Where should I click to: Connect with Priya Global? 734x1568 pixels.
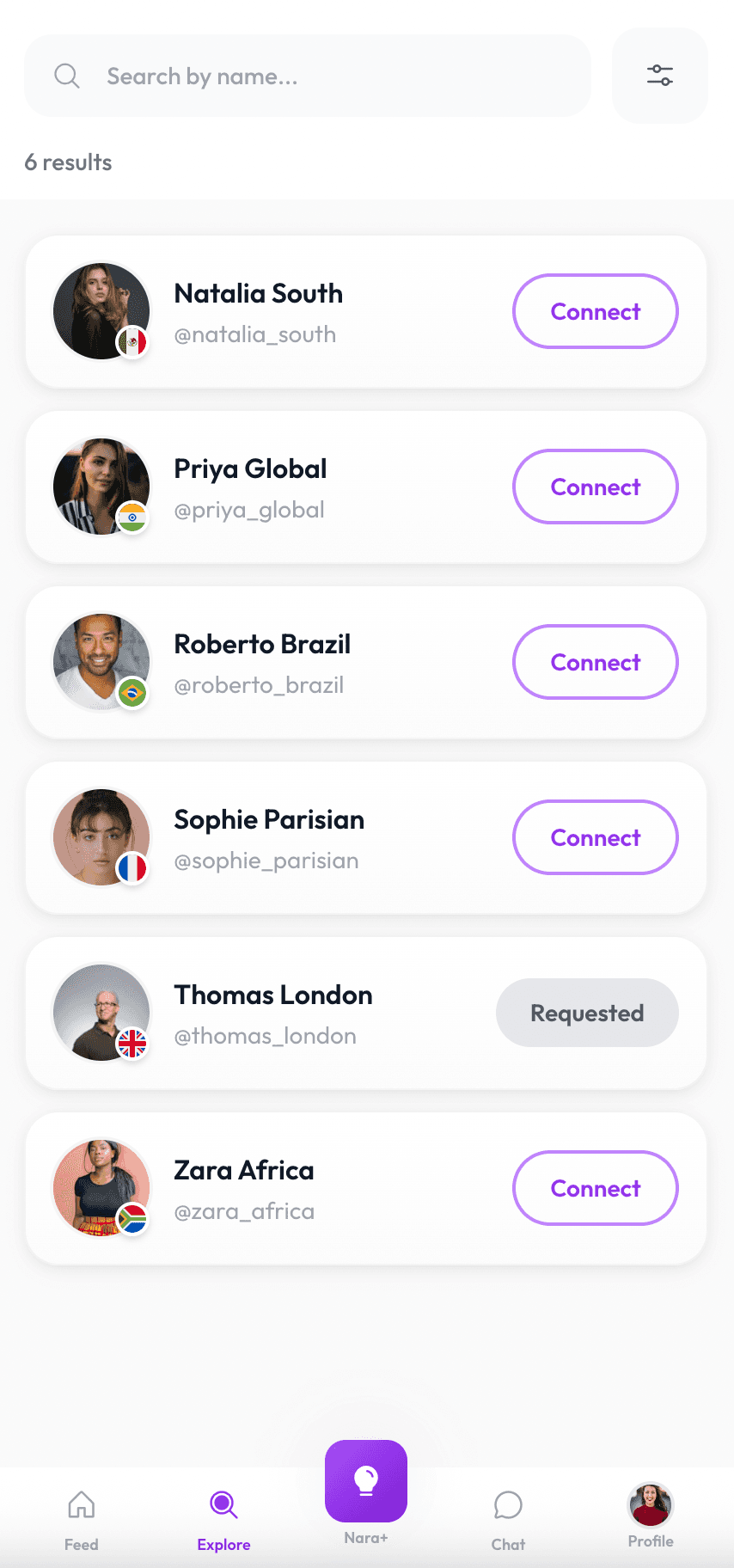(x=595, y=487)
